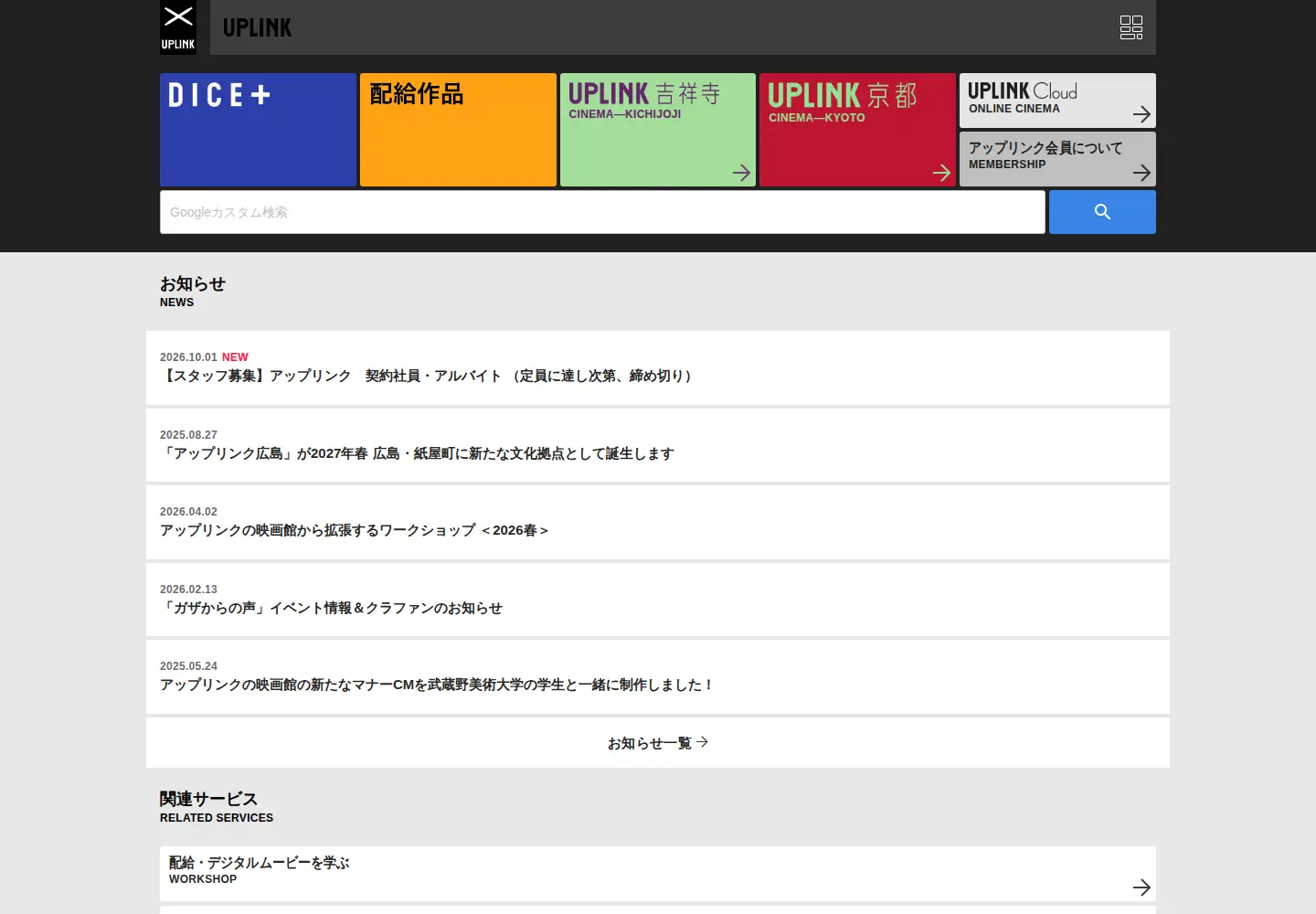1316x914 pixels.
Task: Open the orange 配給作品 tile
Action: click(x=458, y=130)
